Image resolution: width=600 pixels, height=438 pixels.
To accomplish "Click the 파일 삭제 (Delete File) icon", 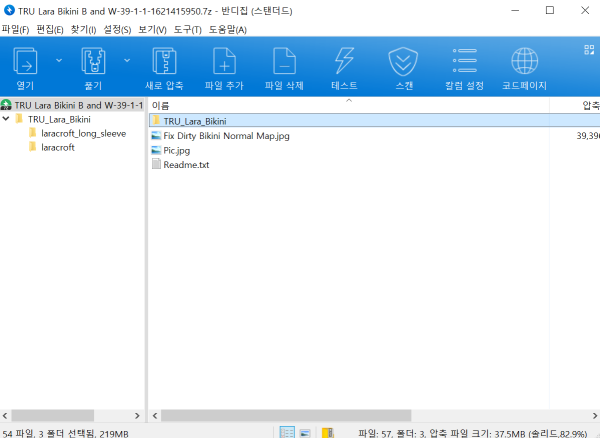I will tap(284, 66).
